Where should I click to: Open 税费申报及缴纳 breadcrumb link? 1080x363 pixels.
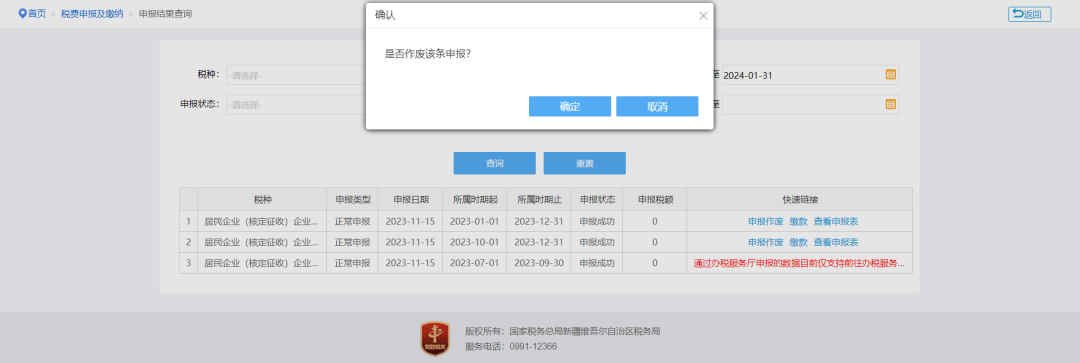[x=92, y=14]
